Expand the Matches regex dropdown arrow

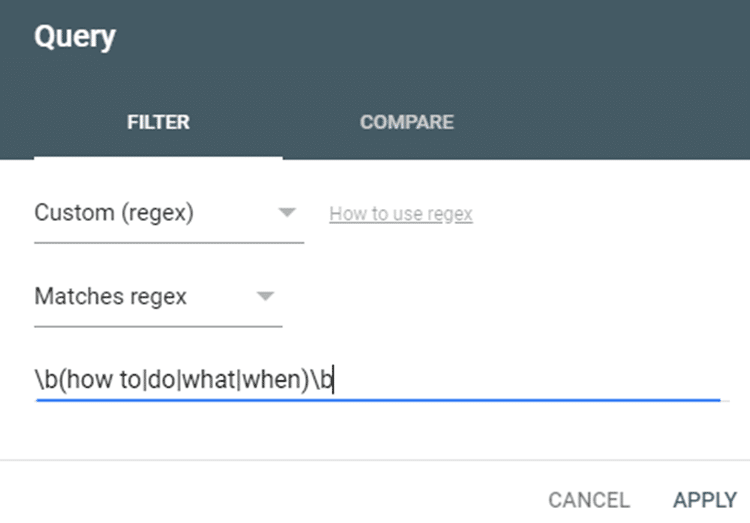coord(265,296)
